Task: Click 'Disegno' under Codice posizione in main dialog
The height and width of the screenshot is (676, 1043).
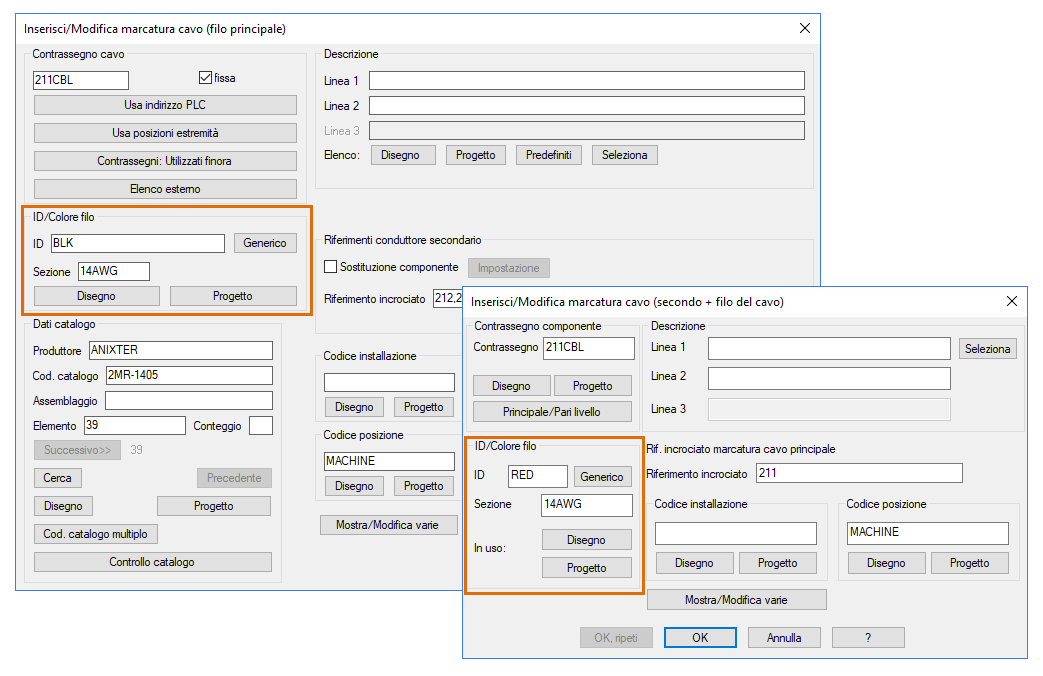Action: coord(354,486)
